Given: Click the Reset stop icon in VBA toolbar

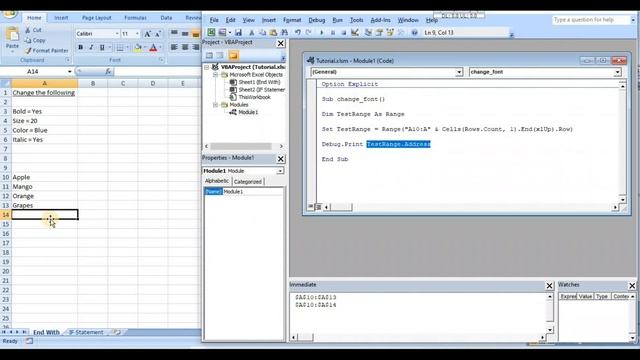Looking at the screenshot, I should click(343, 32).
